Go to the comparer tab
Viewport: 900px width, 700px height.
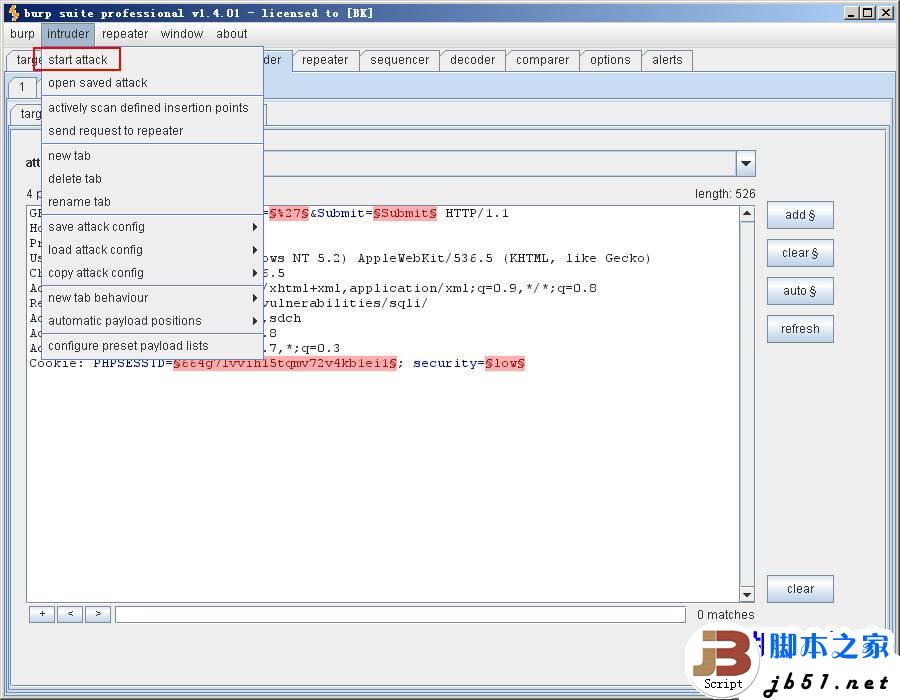542,60
